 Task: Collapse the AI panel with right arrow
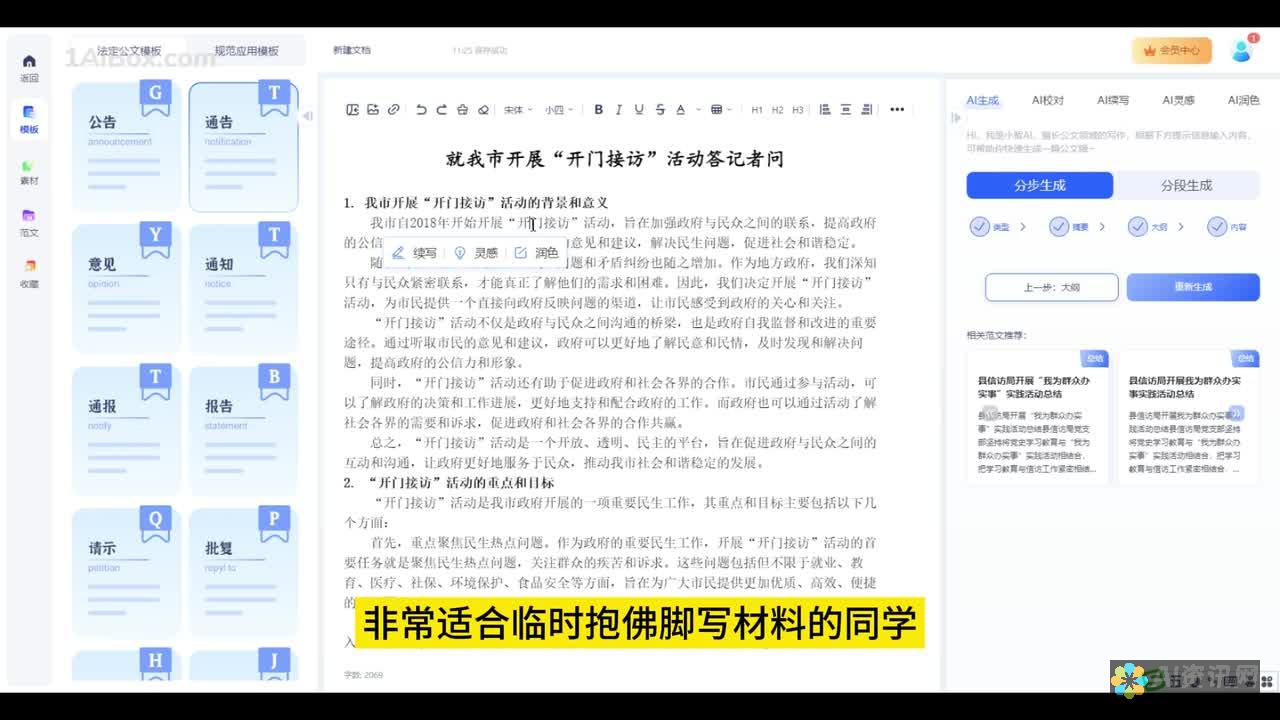(955, 117)
